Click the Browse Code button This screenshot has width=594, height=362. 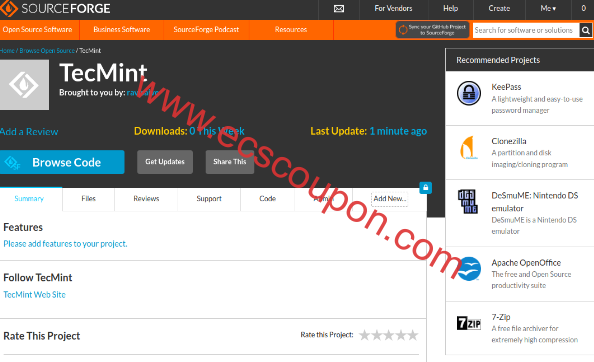[62, 162]
